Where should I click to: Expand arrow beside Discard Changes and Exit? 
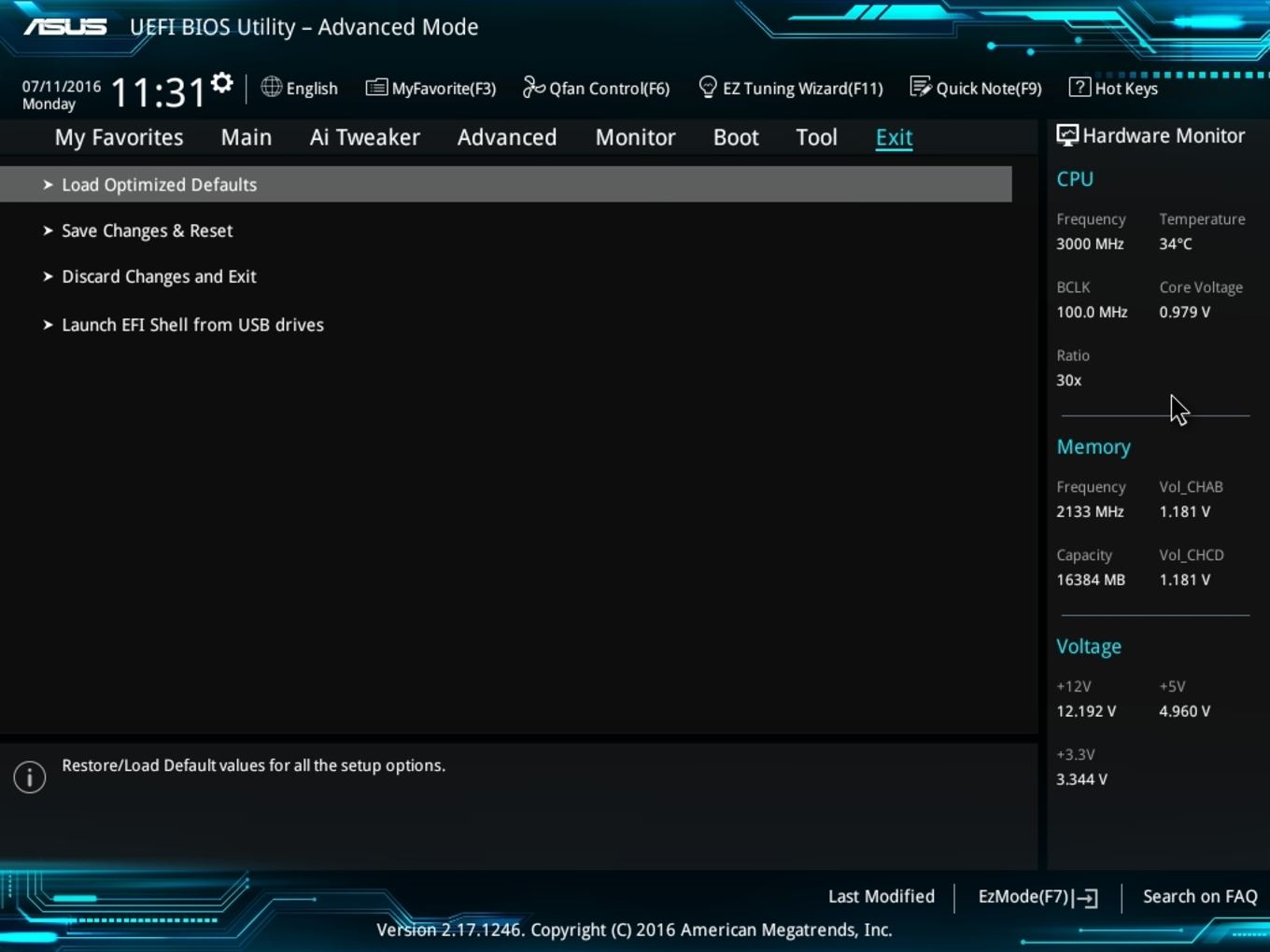pos(48,276)
